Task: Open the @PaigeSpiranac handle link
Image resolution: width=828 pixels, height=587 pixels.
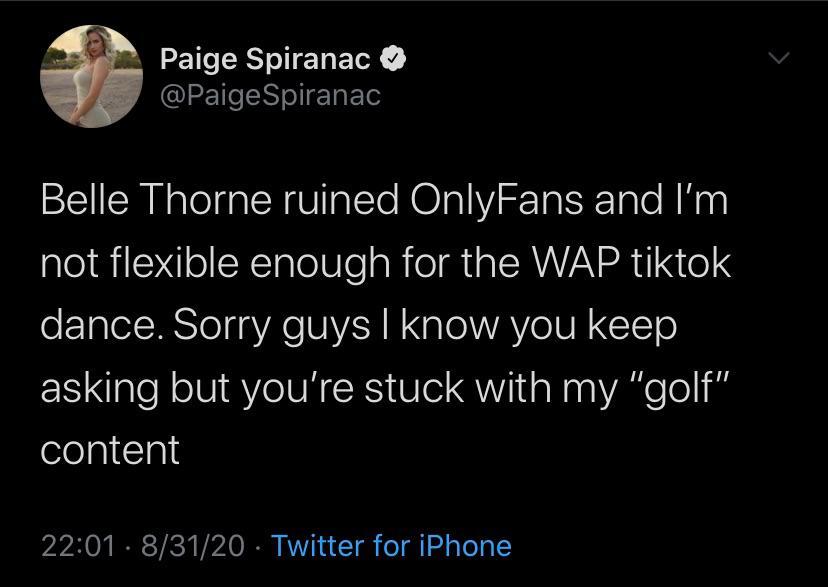Action: [270, 95]
